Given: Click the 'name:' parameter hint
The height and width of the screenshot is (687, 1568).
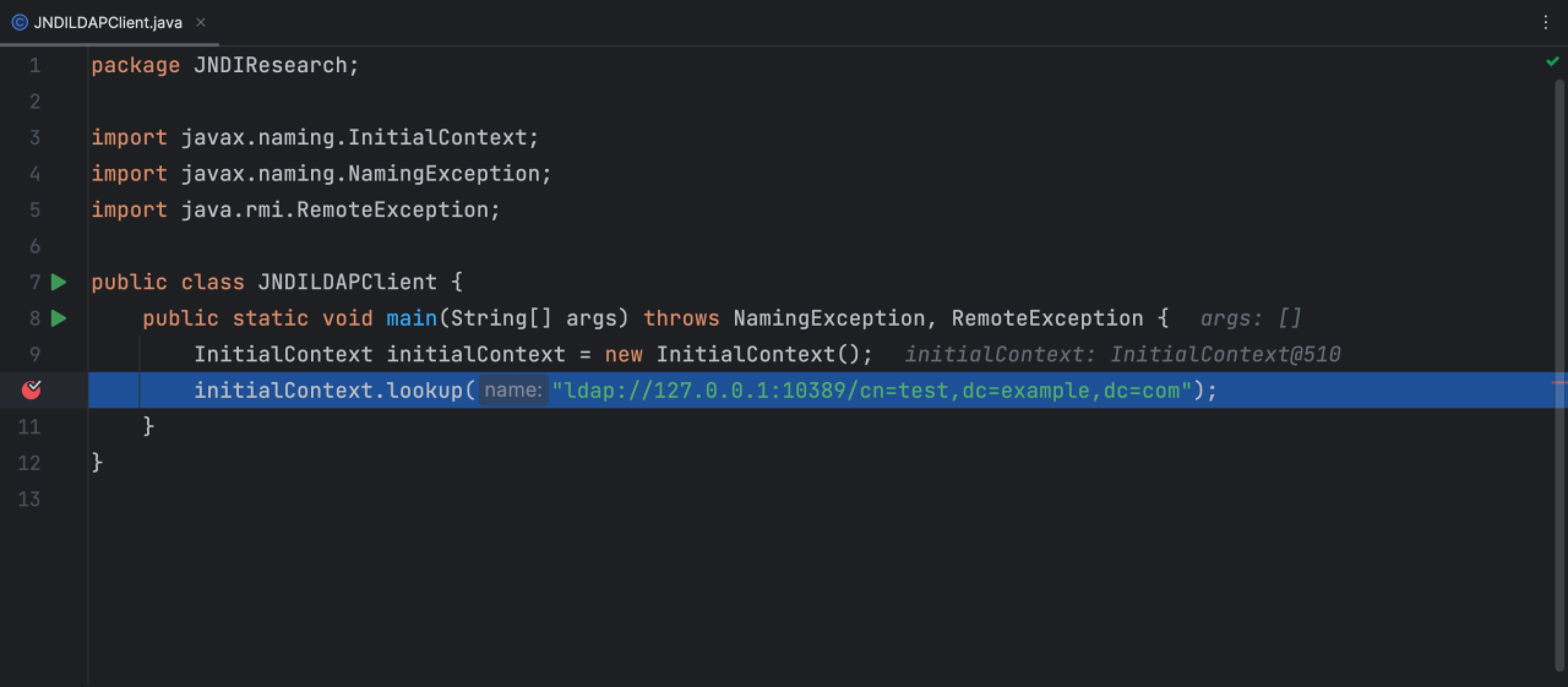Looking at the screenshot, I should pos(513,390).
